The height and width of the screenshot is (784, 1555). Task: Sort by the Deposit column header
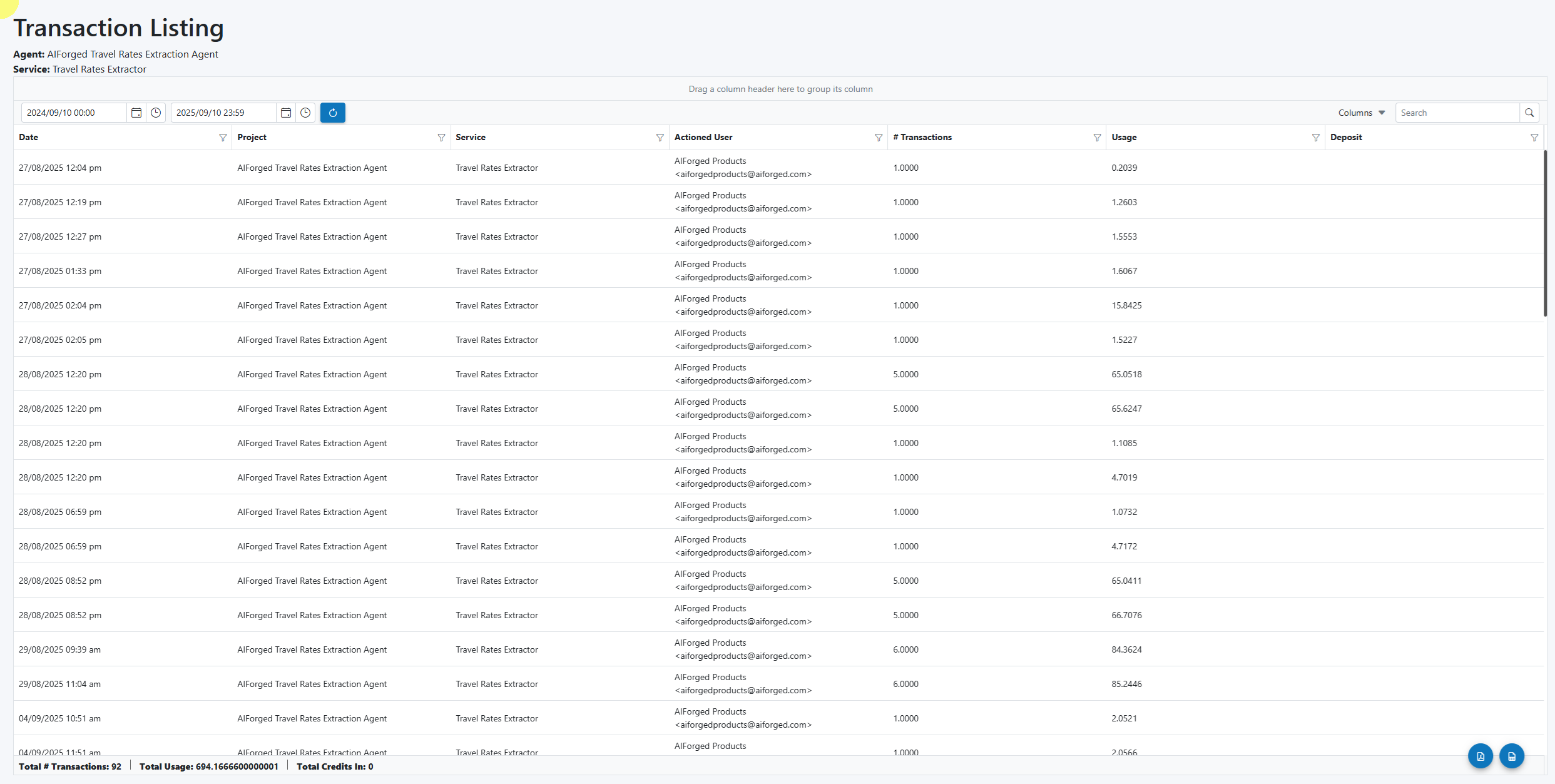click(1346, 137)
